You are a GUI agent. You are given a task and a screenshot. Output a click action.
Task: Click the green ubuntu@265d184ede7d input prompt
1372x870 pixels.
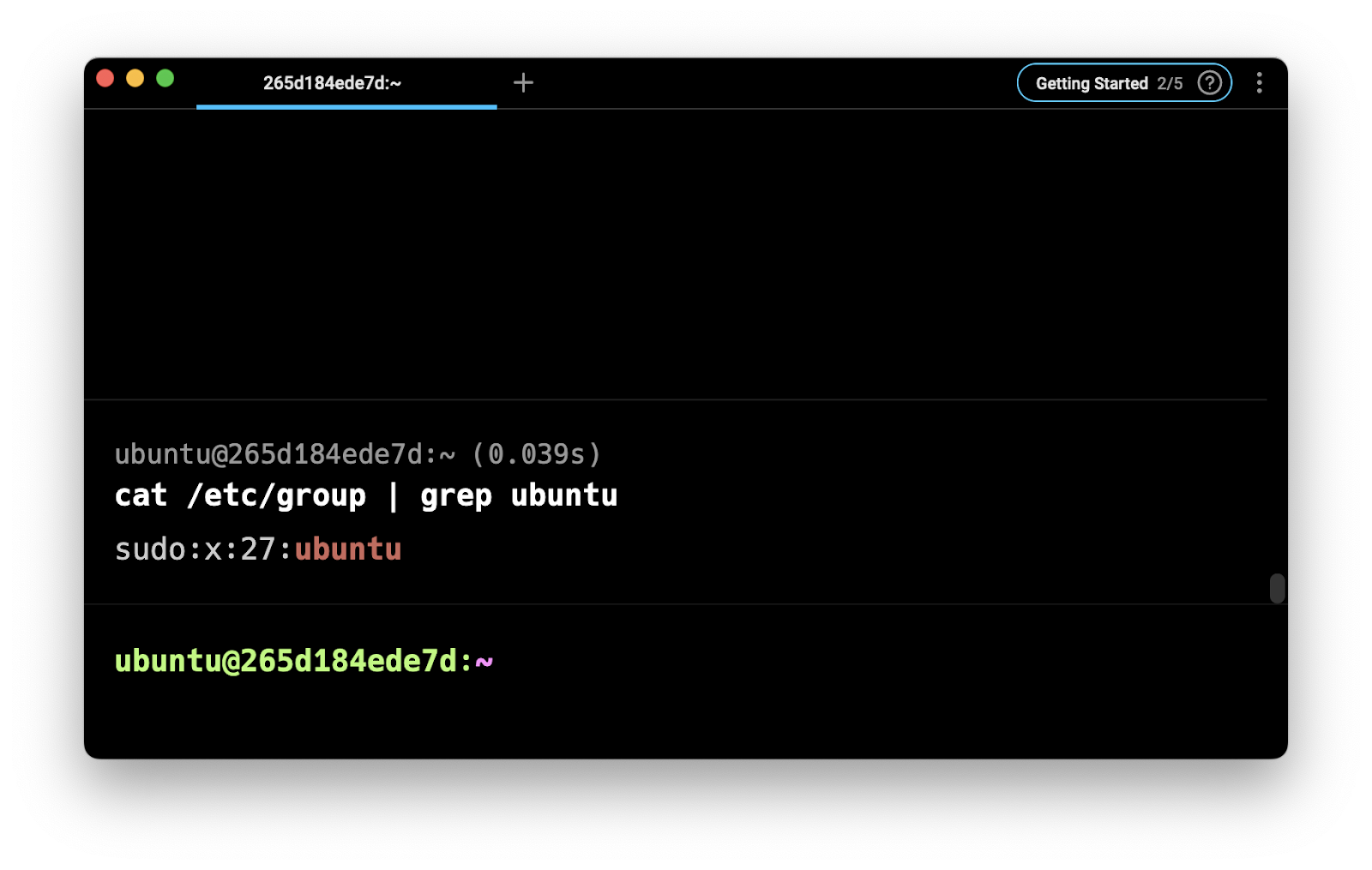pos(293,661)
